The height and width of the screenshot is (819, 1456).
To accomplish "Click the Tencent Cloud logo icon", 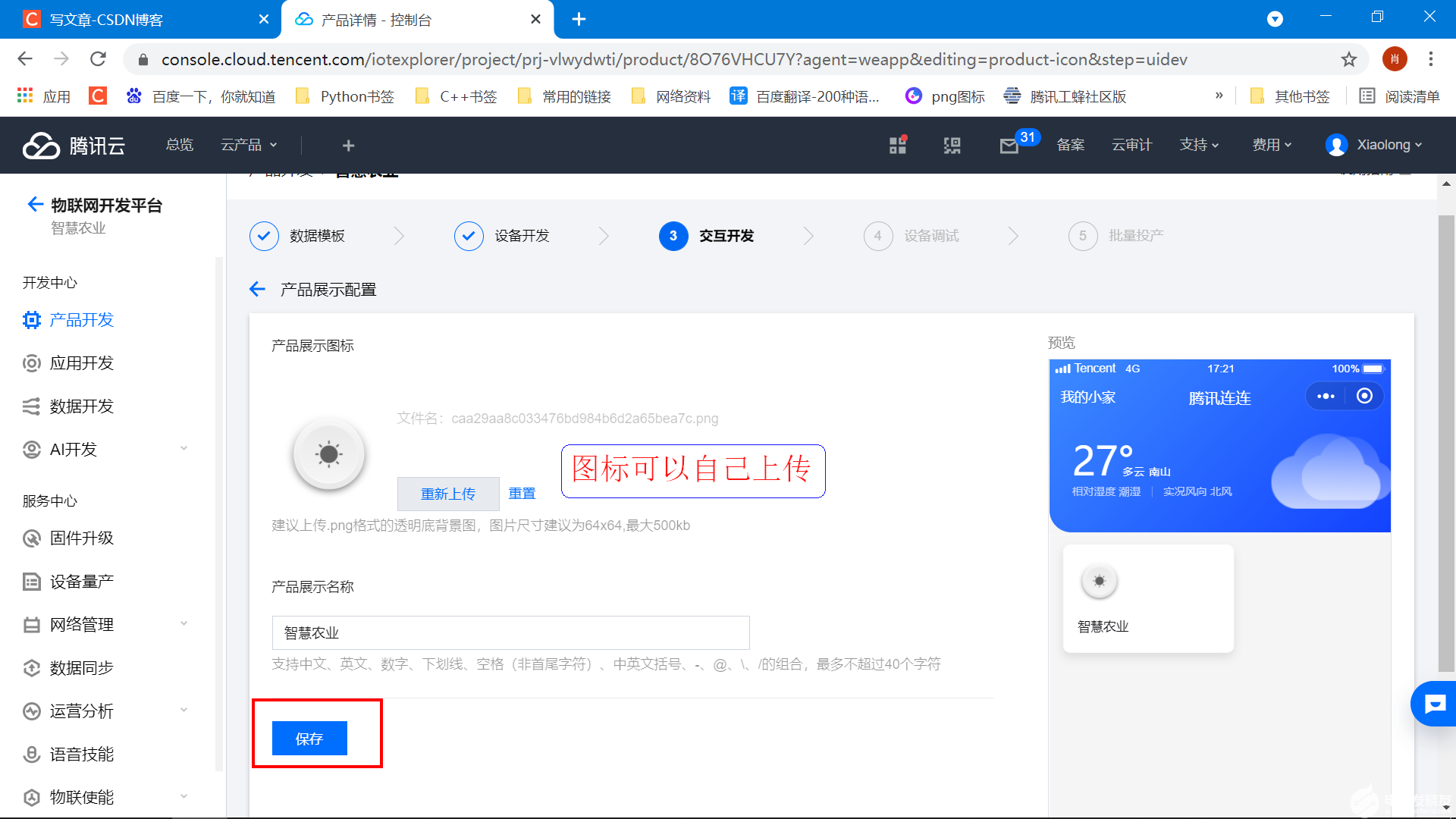I will coord(41,145).
